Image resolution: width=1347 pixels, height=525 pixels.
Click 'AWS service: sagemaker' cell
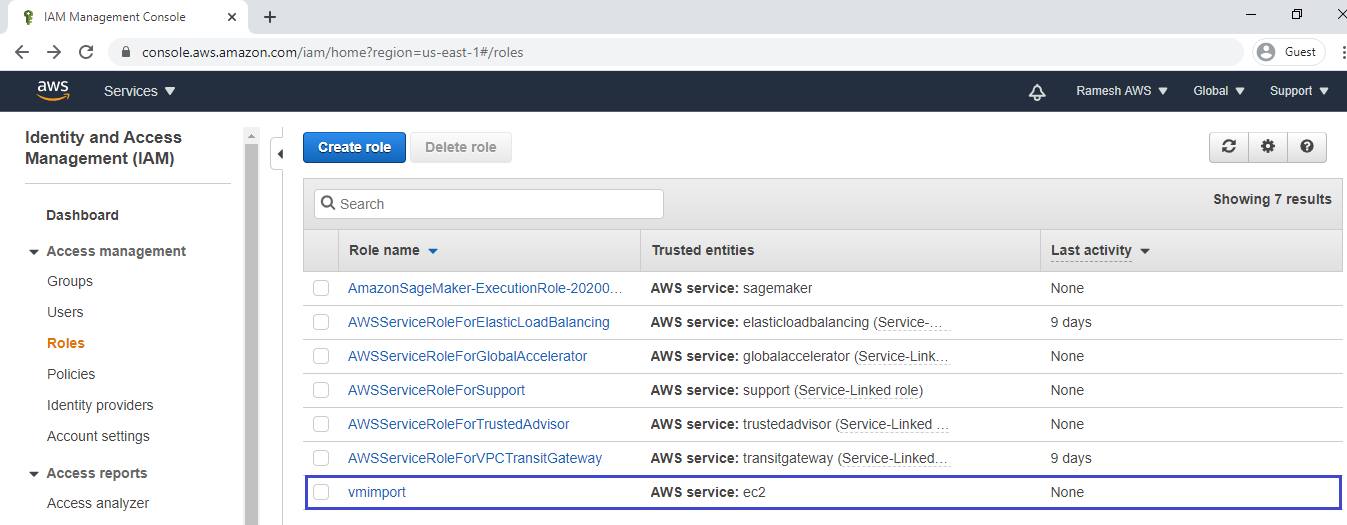coord(731,288)
